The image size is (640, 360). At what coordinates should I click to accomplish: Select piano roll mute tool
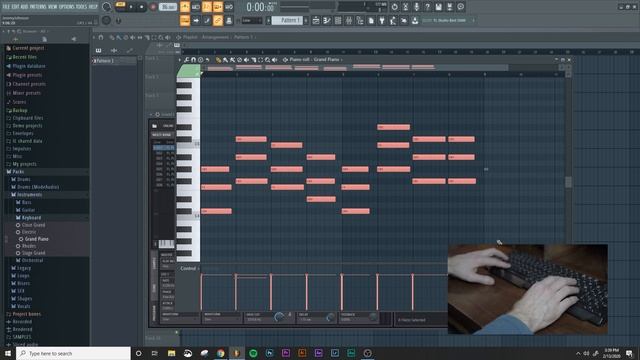[x=247, y=60]
